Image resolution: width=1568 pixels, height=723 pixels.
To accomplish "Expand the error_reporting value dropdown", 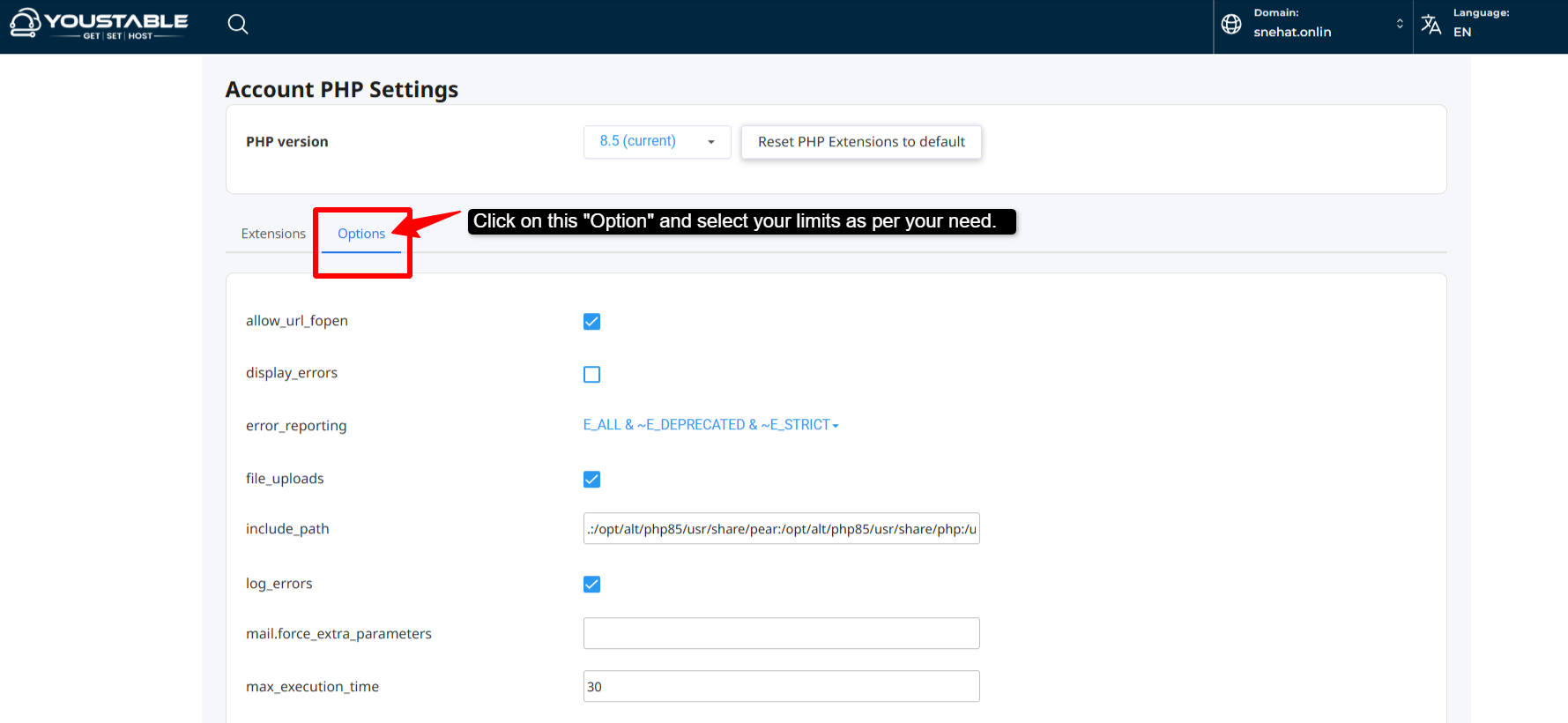I will coord(711,425).
